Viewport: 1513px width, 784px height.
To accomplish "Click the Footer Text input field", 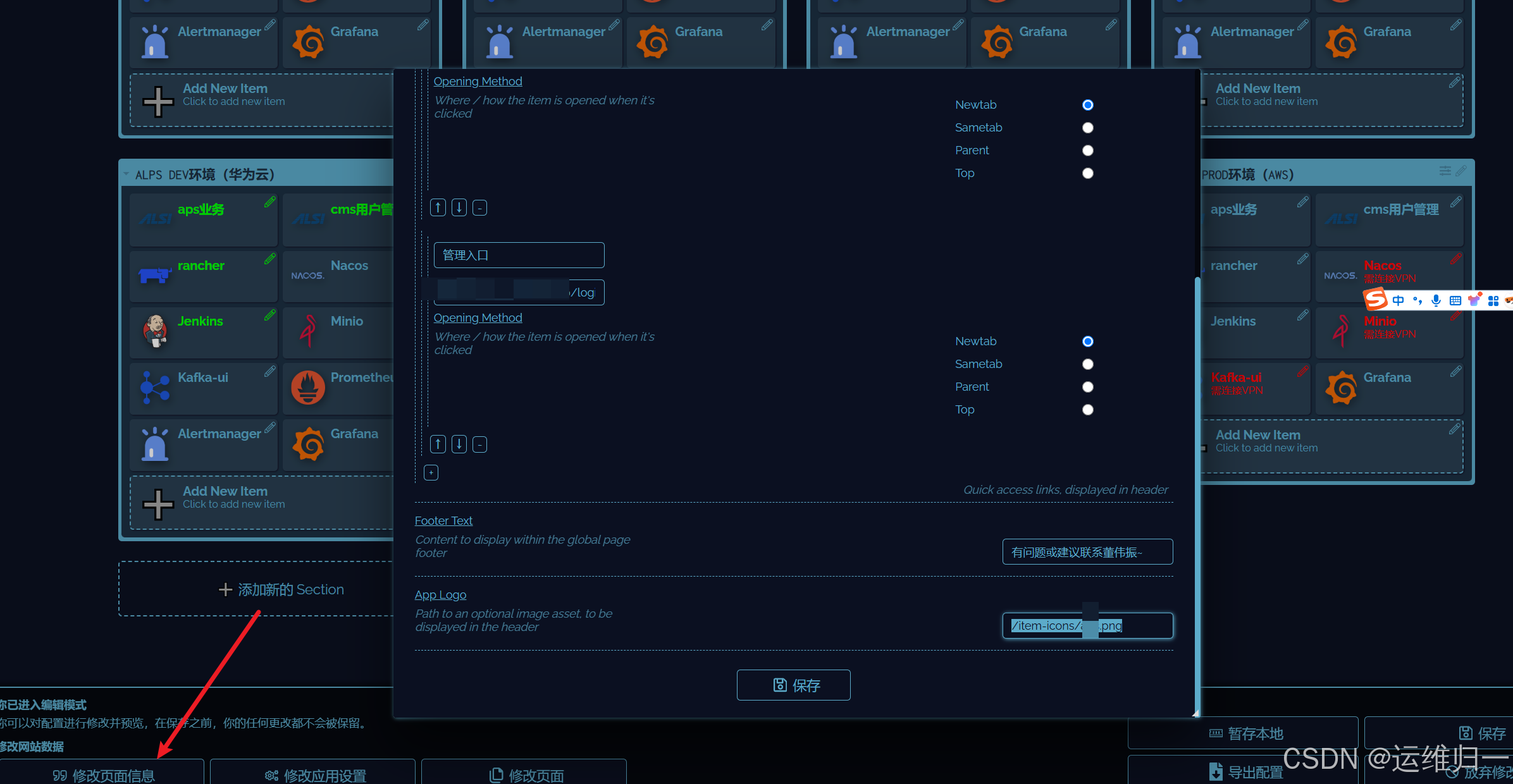I will pos(1087,552).
